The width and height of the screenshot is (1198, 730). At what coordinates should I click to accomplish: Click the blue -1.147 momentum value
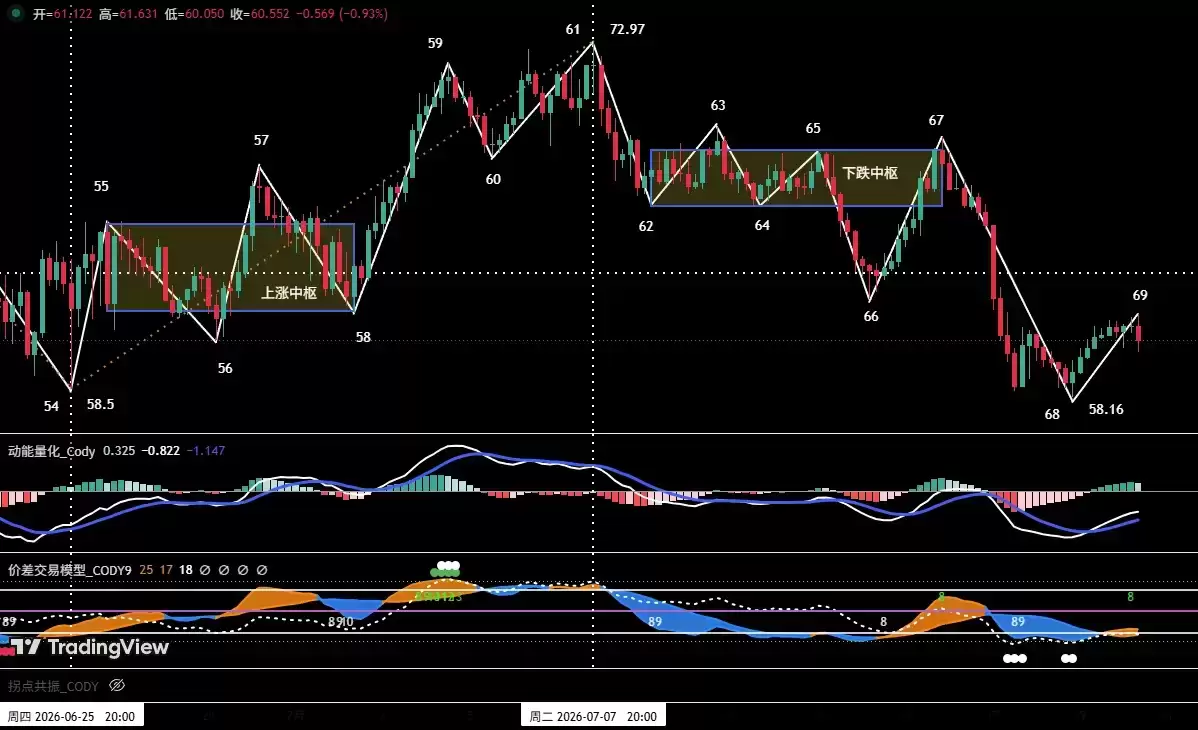tap(206, 451)
